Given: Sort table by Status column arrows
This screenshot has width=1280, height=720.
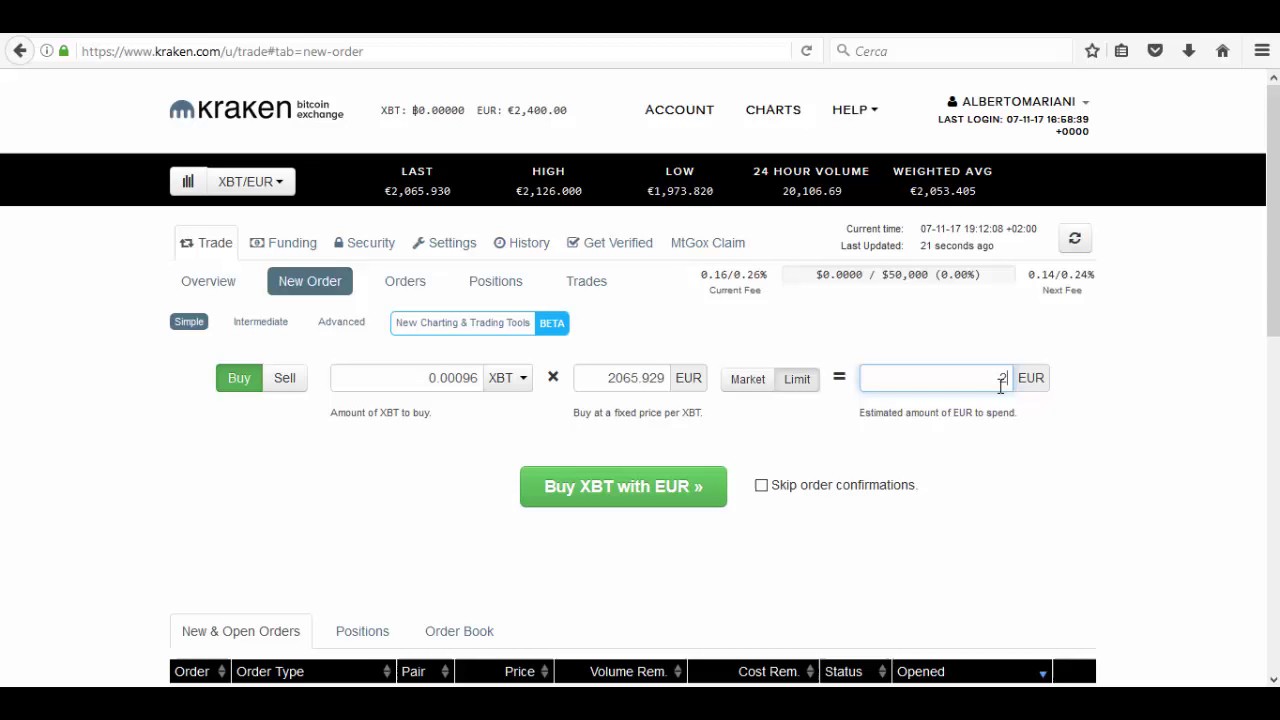Looking at the screenshot, I should point(882,672).
